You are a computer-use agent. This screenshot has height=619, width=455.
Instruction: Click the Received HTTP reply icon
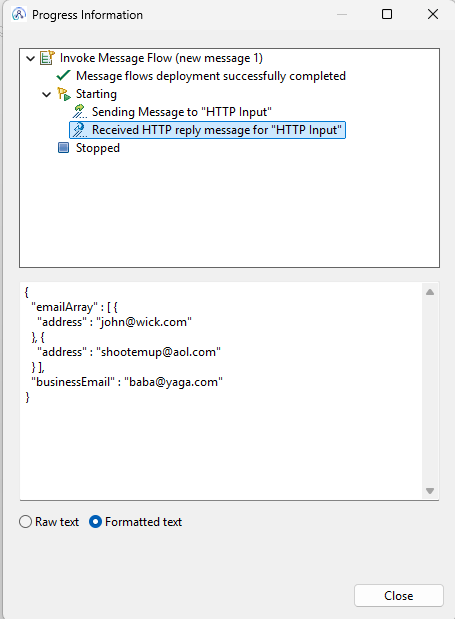pos(80,130)
